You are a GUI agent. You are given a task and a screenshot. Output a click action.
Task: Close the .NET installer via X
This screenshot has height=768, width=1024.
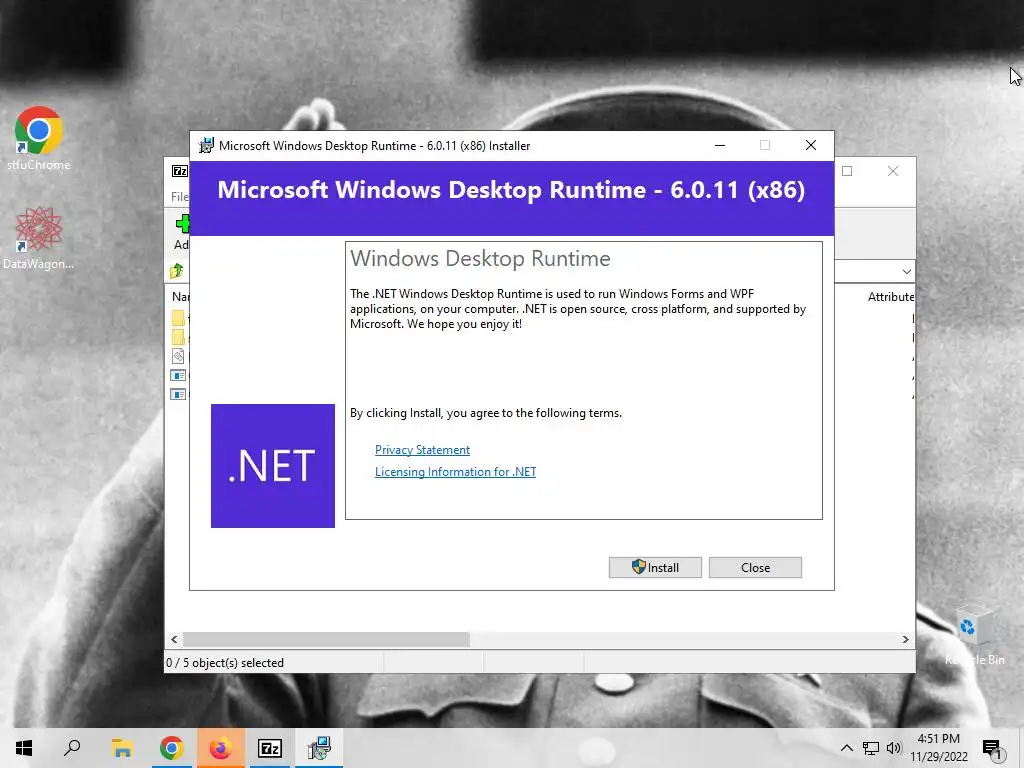coord(810,146)
